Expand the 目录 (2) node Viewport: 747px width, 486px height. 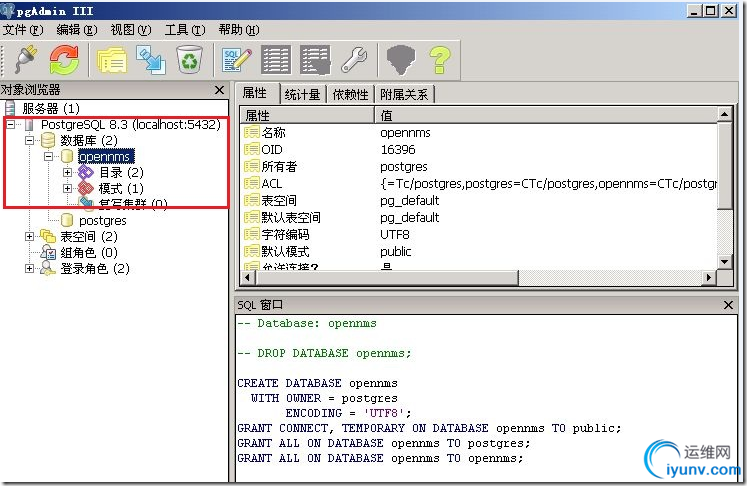click(x=68, y=172)
